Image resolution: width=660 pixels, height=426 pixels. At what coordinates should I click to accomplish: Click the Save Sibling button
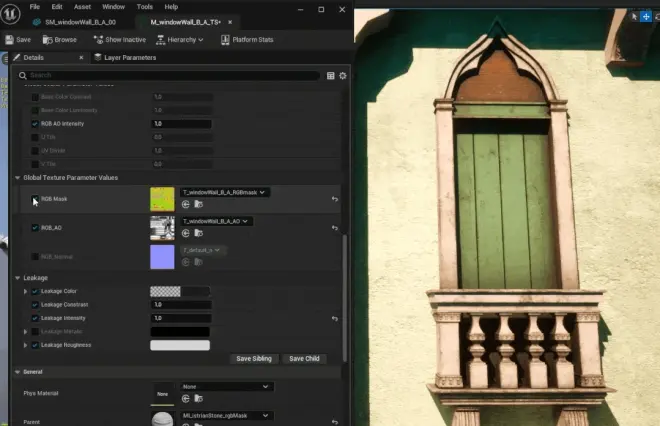(254, 359)
